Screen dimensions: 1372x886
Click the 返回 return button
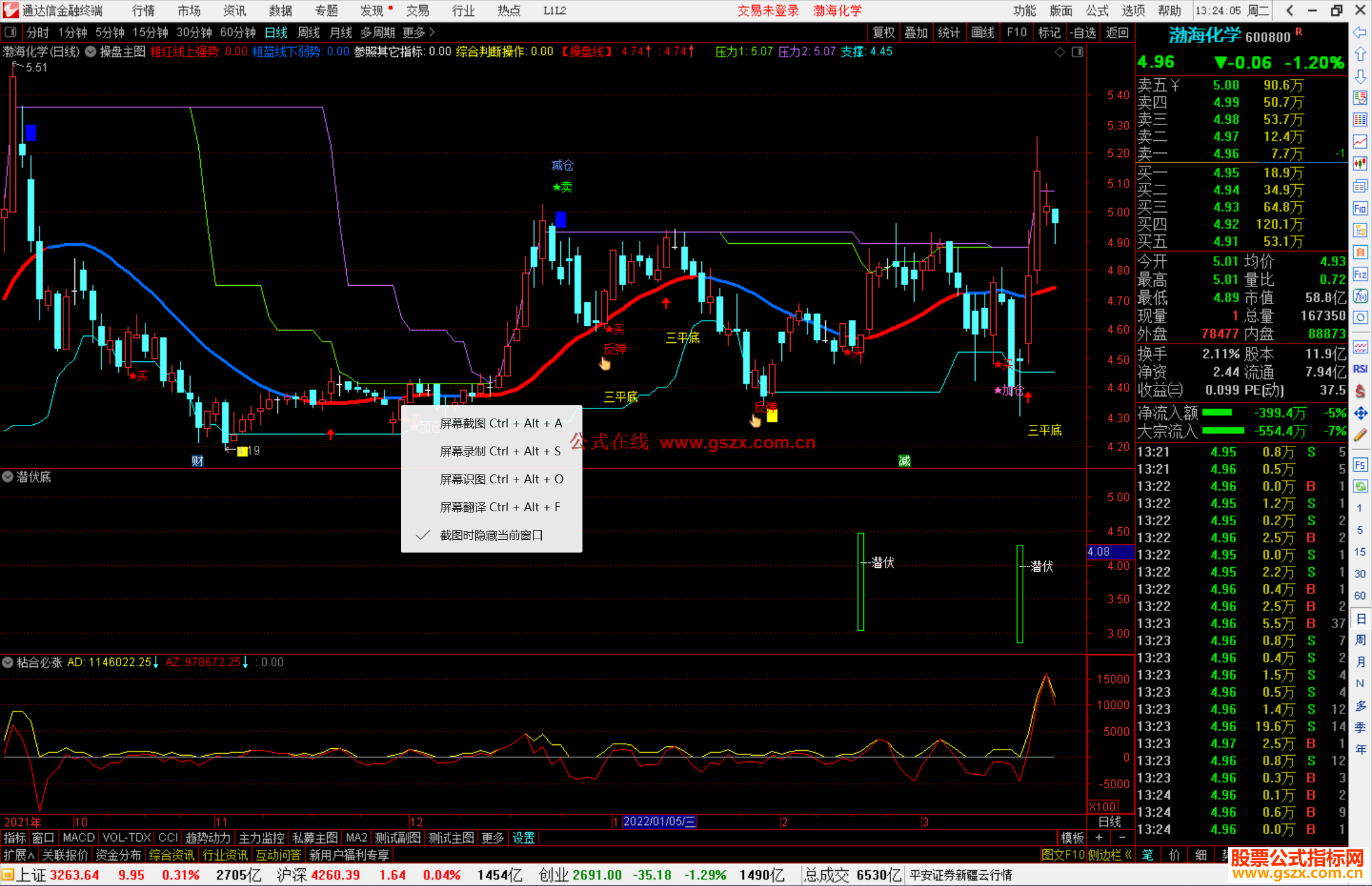pyautogui.click(x=1117, y=32)
